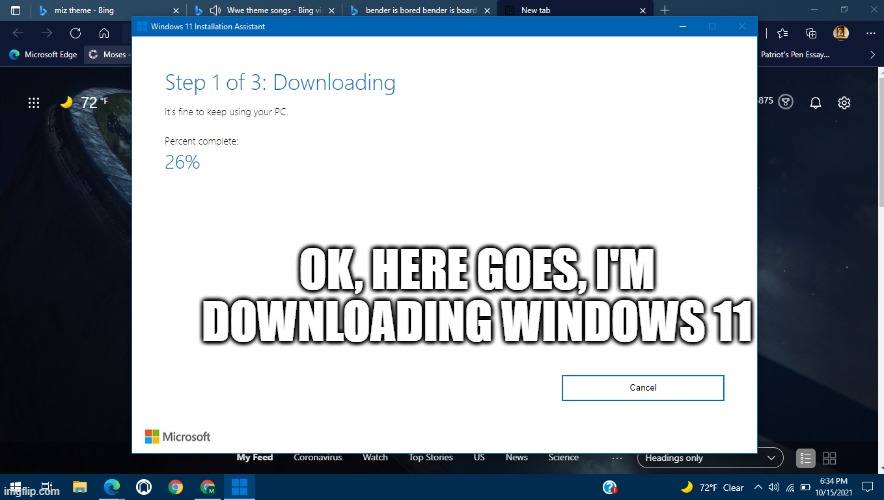The height and width of the screenshot is (500, 884).
Task: Switch to the 'bender is bored' tab
Action: 420,10
